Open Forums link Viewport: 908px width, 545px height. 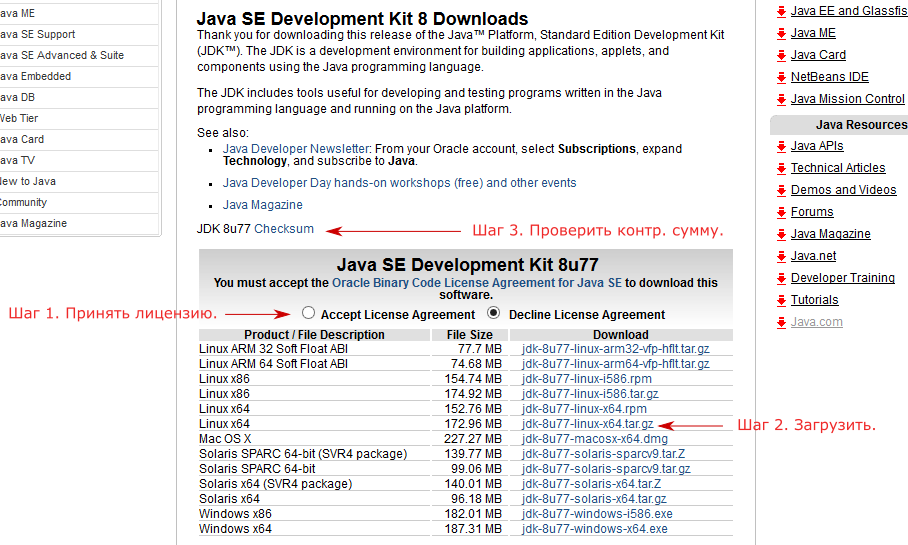(812, 212)
